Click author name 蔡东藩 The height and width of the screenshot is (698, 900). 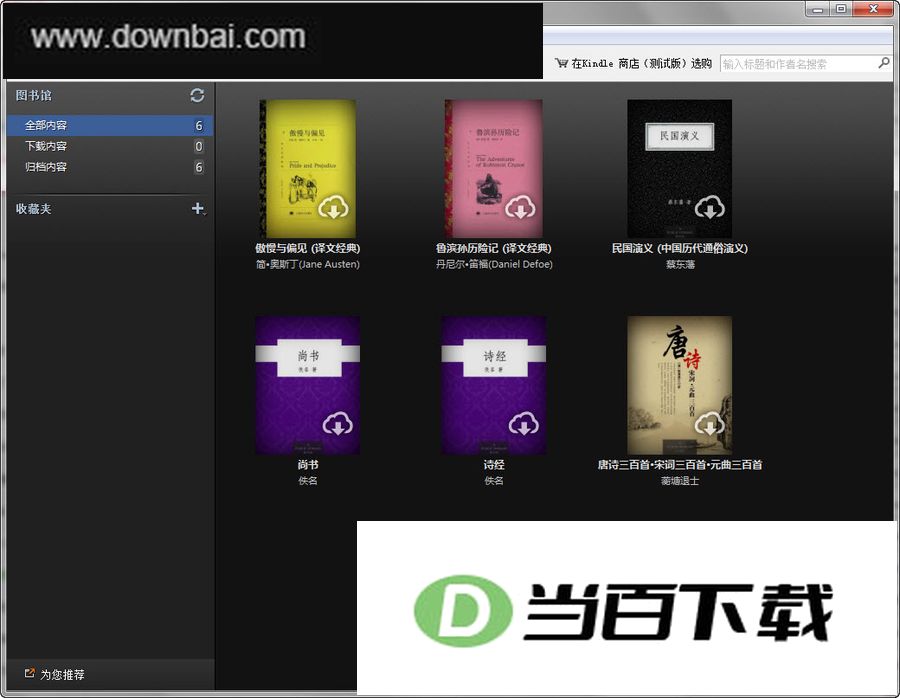(x=680, y=265)
